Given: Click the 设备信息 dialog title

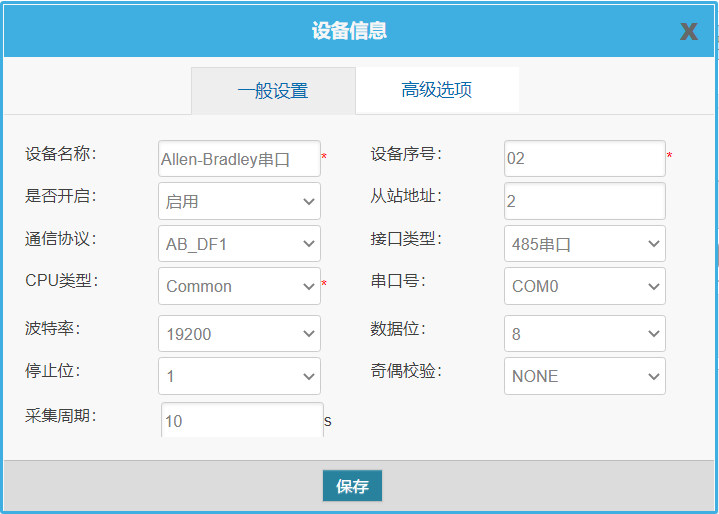Looking at the screenshot, I should (x=349, y=31).
